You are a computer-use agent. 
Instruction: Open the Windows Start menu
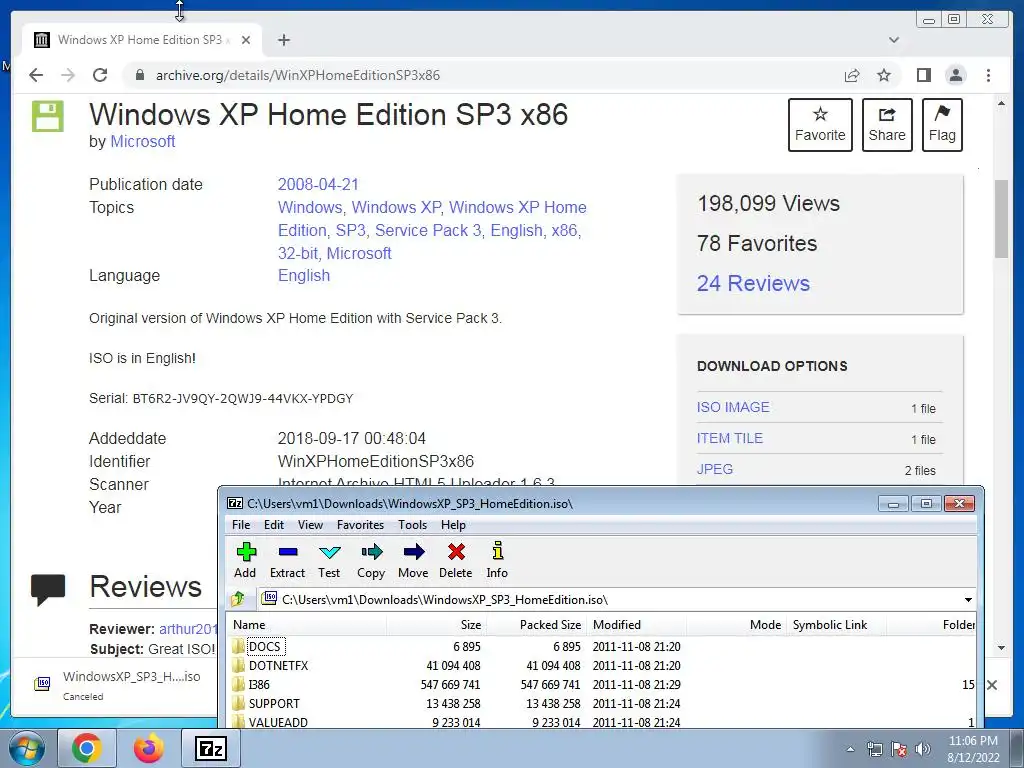26,748
